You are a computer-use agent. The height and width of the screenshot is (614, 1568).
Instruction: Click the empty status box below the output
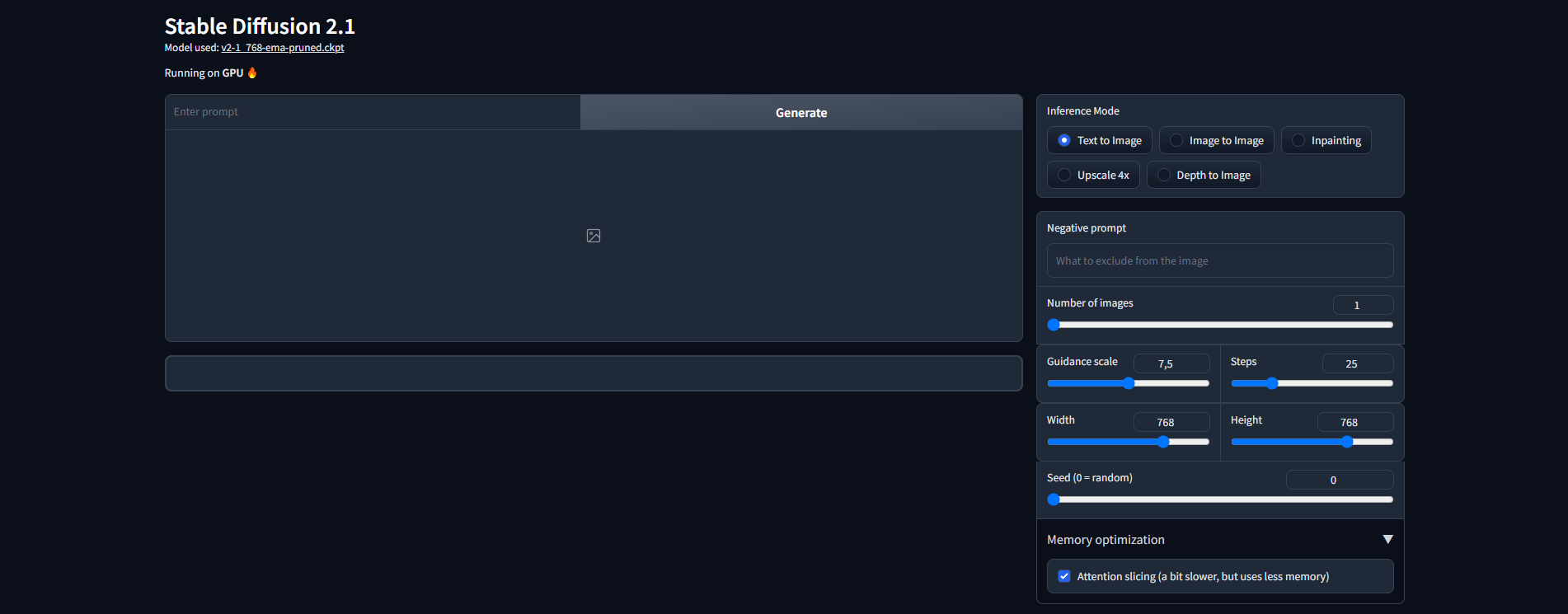(x=594, y=373)
